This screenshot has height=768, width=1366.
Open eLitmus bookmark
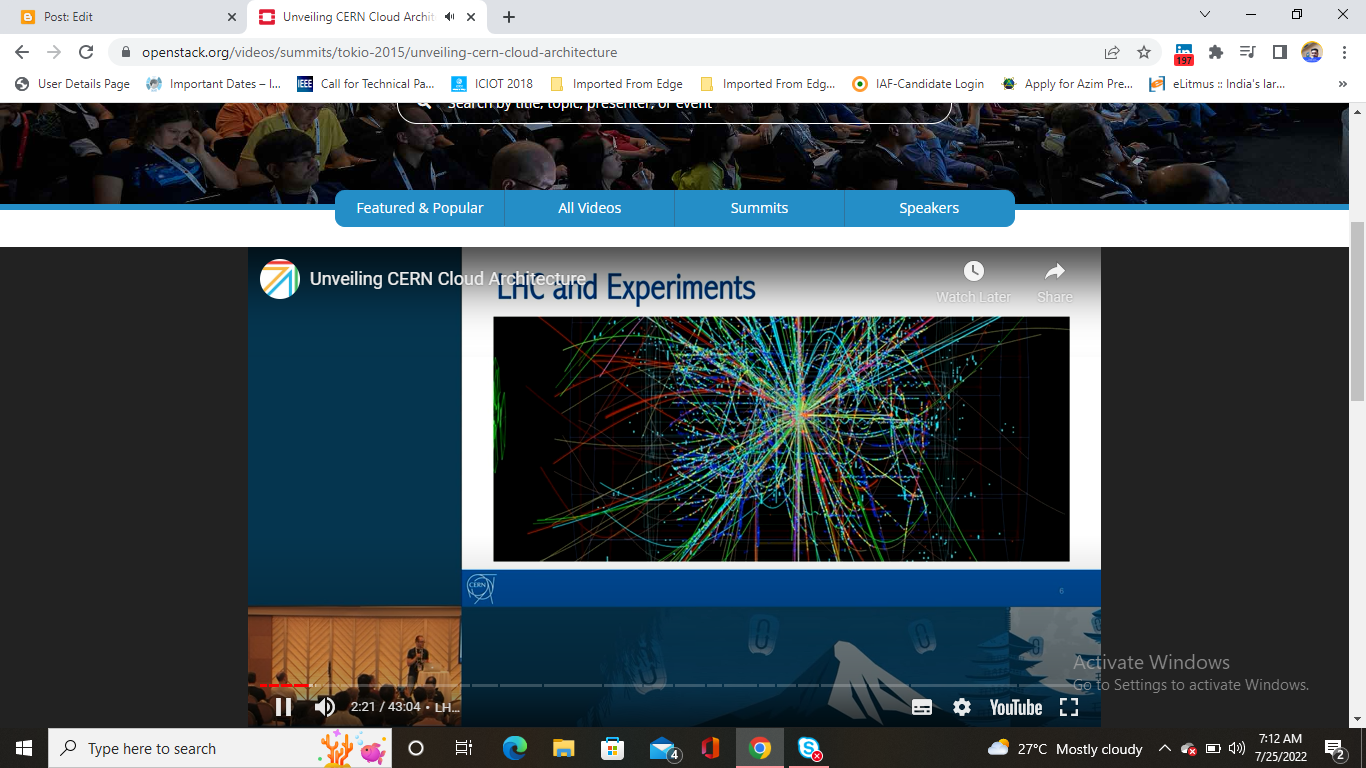click(1217, 84)
